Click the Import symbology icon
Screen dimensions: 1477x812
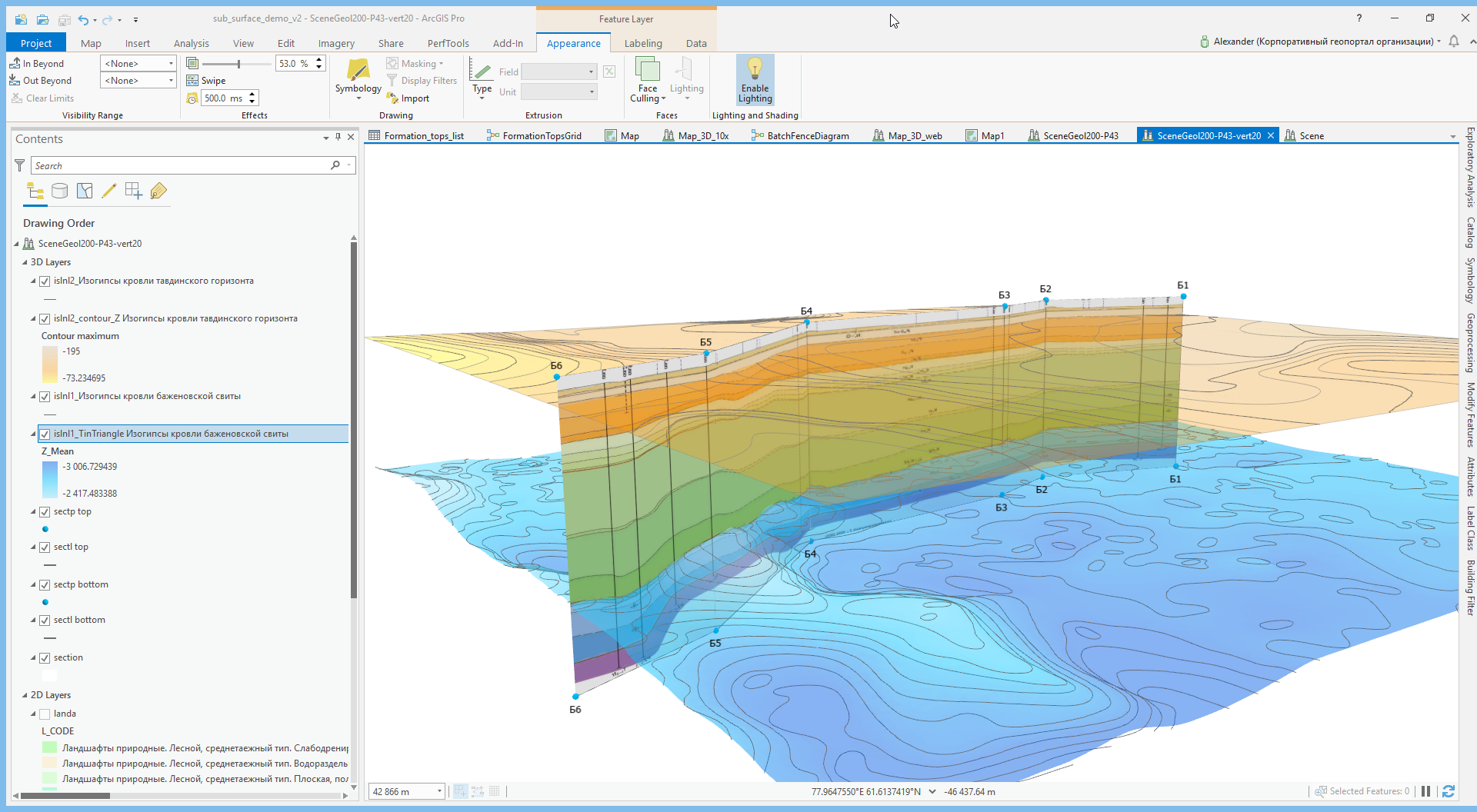tap(392, 98)
